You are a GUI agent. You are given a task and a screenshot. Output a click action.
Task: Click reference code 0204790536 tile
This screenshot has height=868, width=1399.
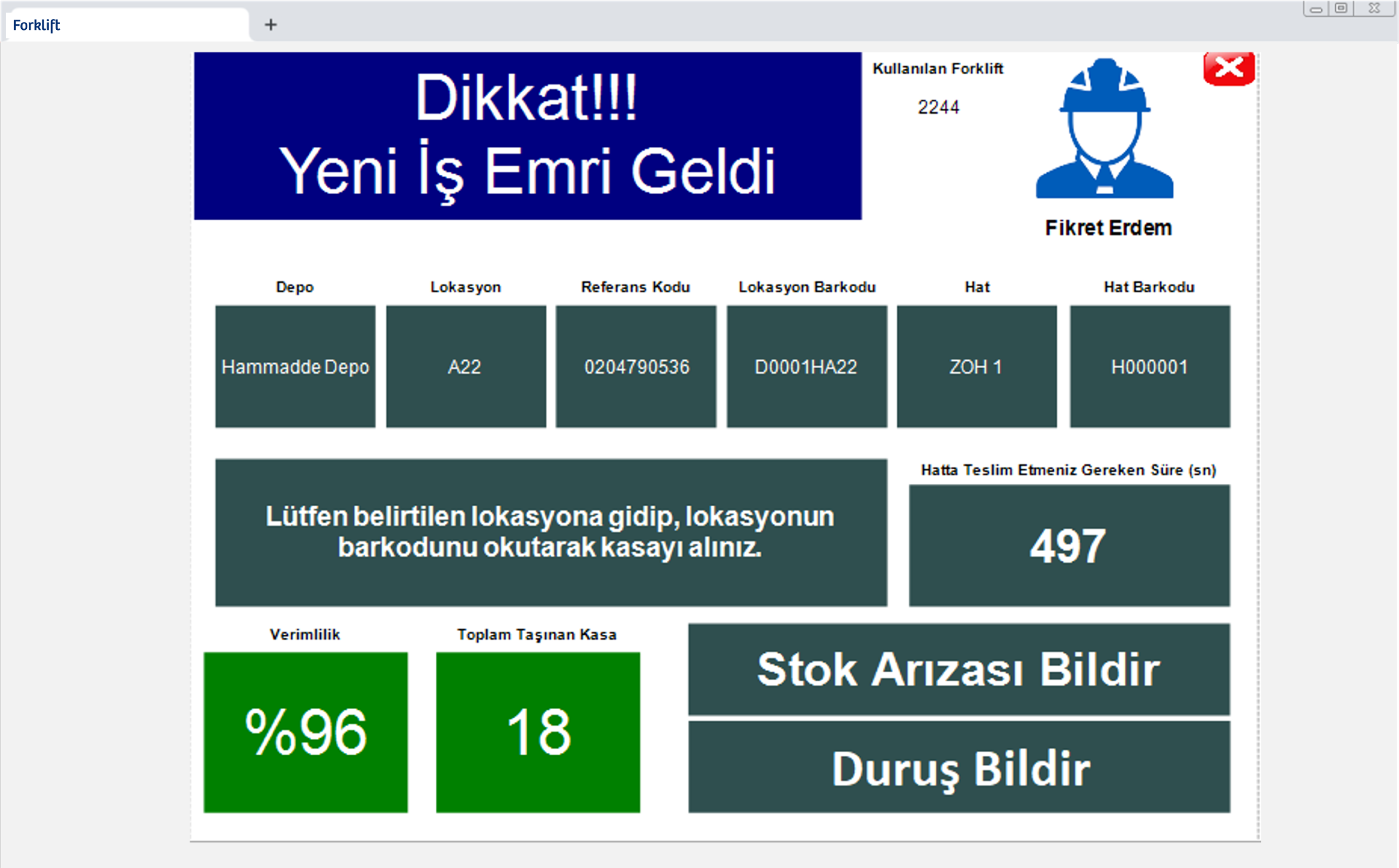pos(636,366)
